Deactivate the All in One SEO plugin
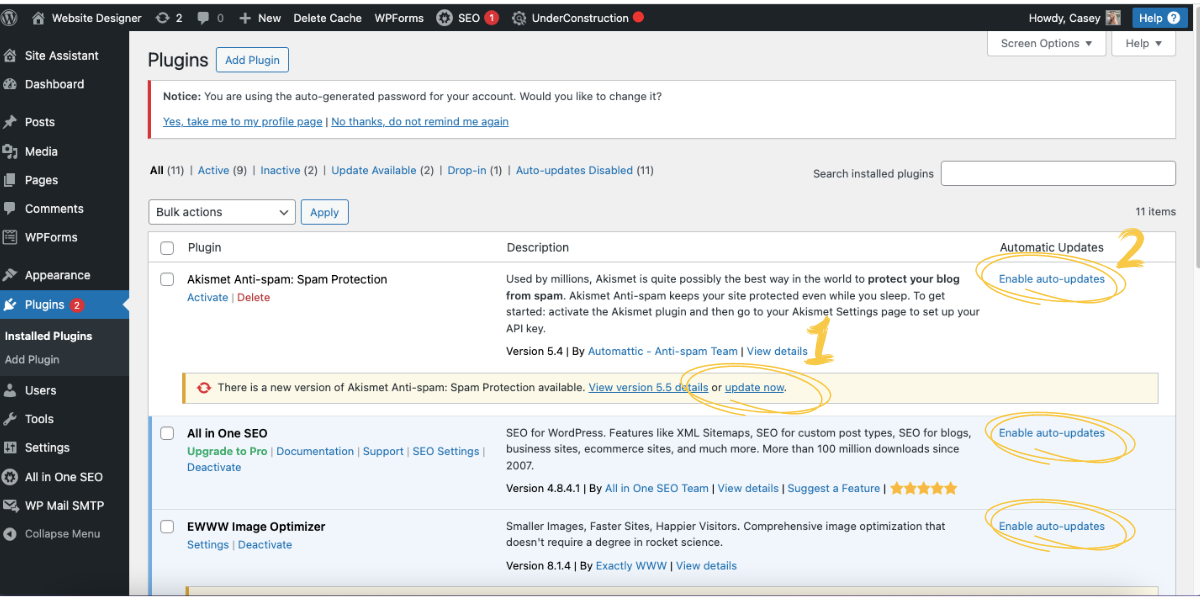 pos(214,468)
